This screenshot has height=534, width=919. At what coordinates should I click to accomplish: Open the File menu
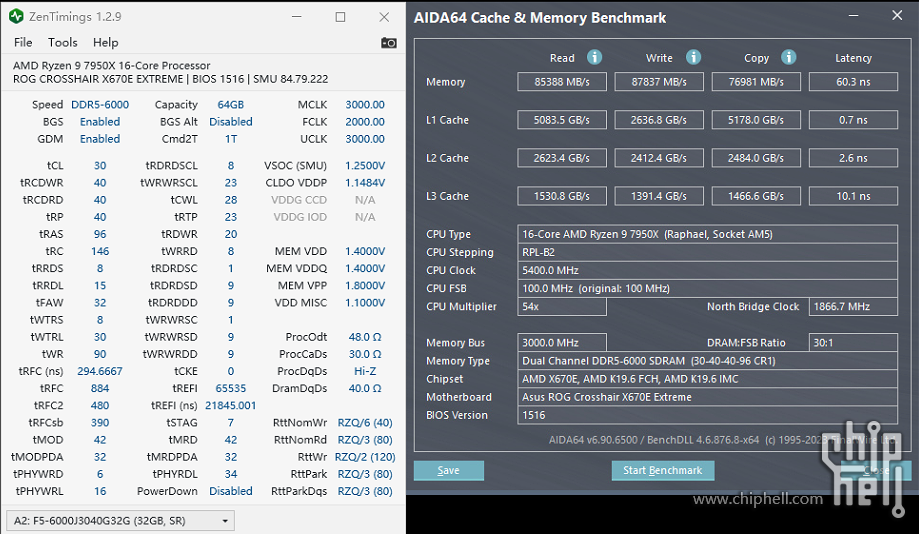(x=23, y=42)
